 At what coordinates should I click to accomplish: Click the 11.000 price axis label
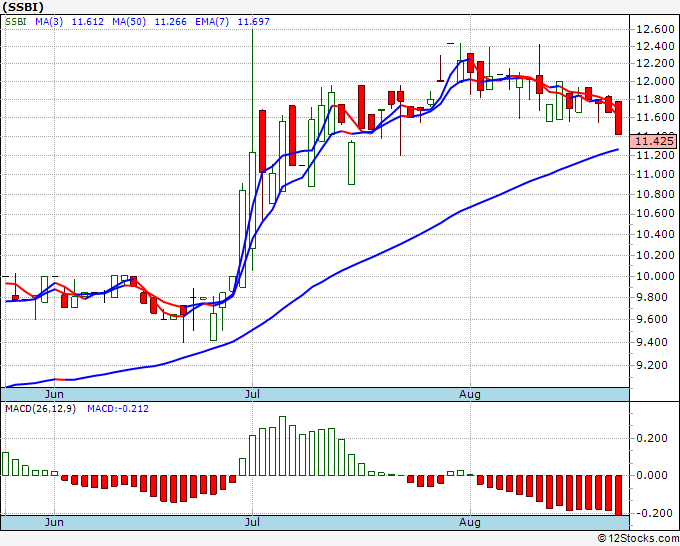655,174
